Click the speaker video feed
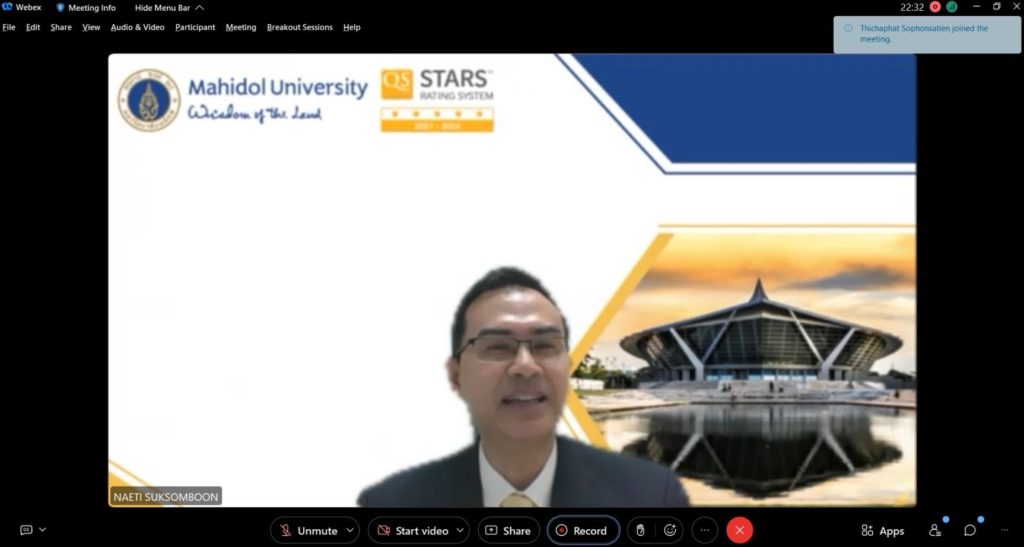This screenshot has width=1024, height=547. [512, 280]
